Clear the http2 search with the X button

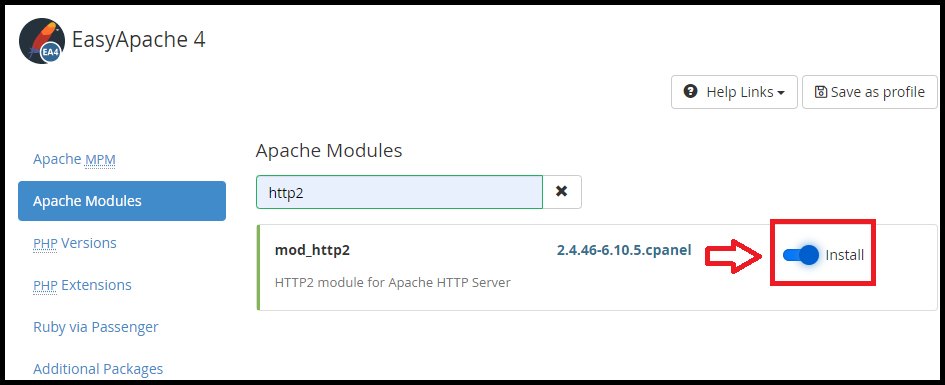tap(562, 192)
